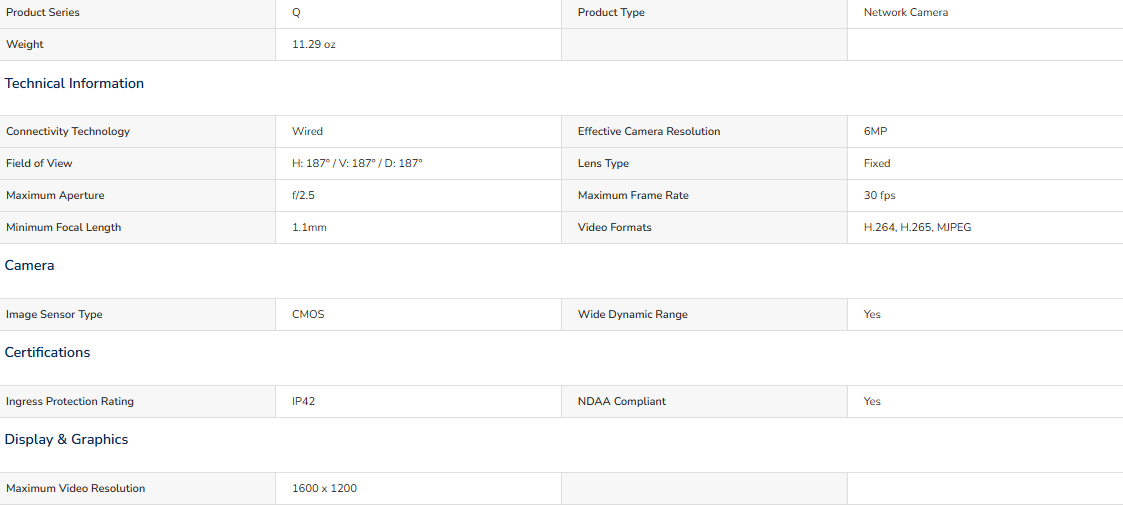Viewport: 1123px width, 505px height.
Task: Select the 6MP resolution value
Action: tap(876, 132)
